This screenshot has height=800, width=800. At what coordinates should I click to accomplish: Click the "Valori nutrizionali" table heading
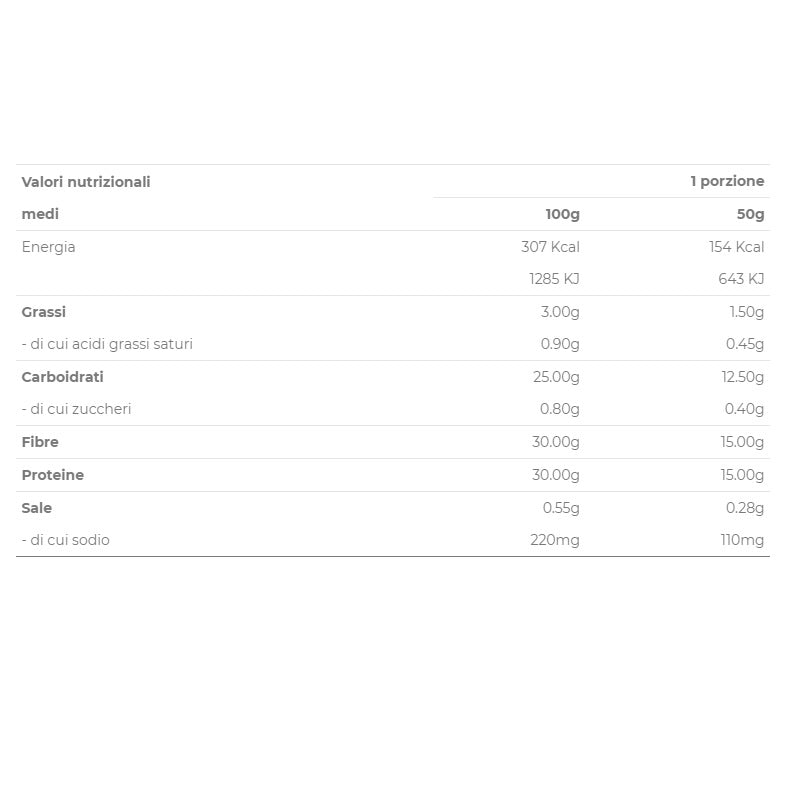pos(86,182)
